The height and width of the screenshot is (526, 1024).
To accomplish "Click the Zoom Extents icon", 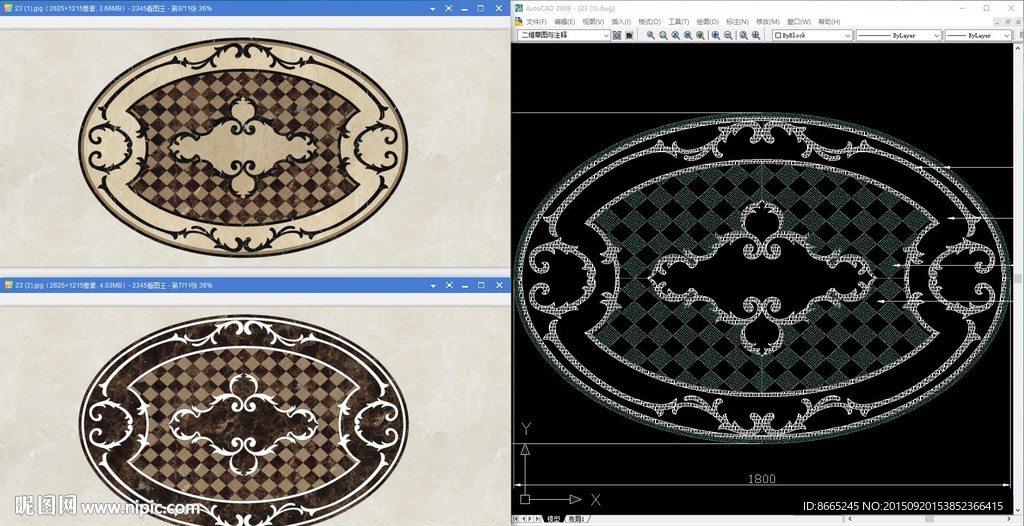I will click(x=756, y=35).
